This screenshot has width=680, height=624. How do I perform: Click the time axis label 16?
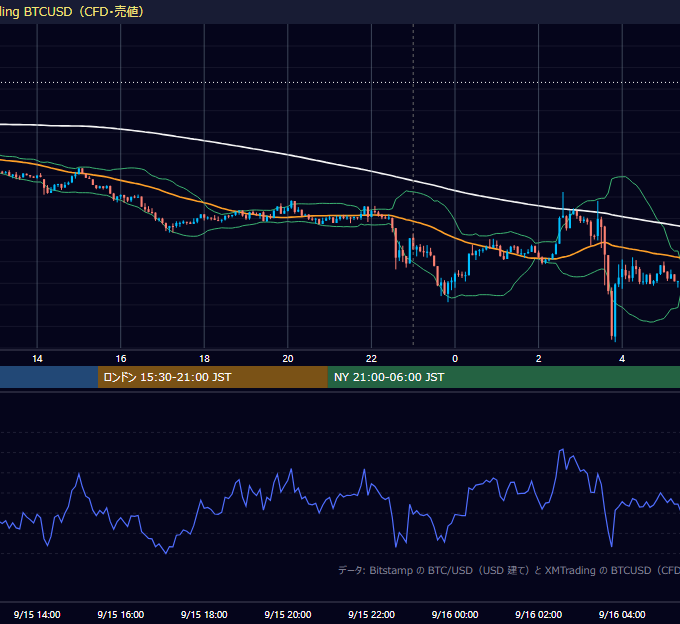coord(121,359)
